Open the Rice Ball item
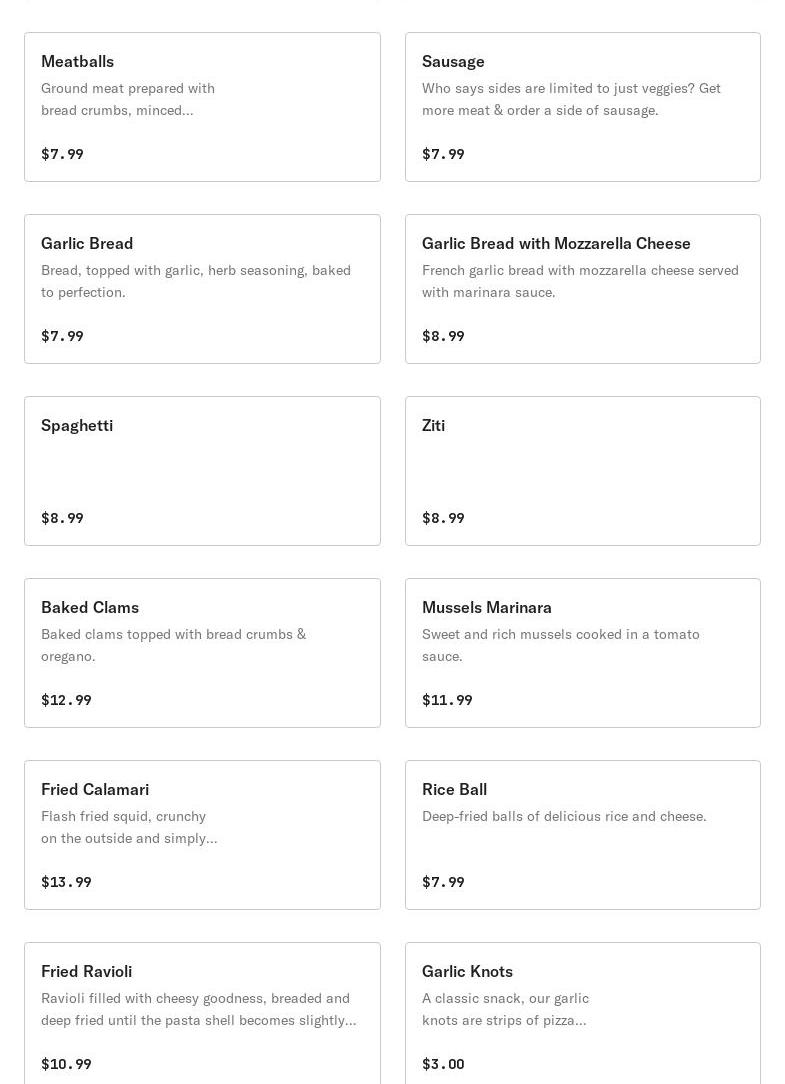785x1084 pixels. [454, 790]
